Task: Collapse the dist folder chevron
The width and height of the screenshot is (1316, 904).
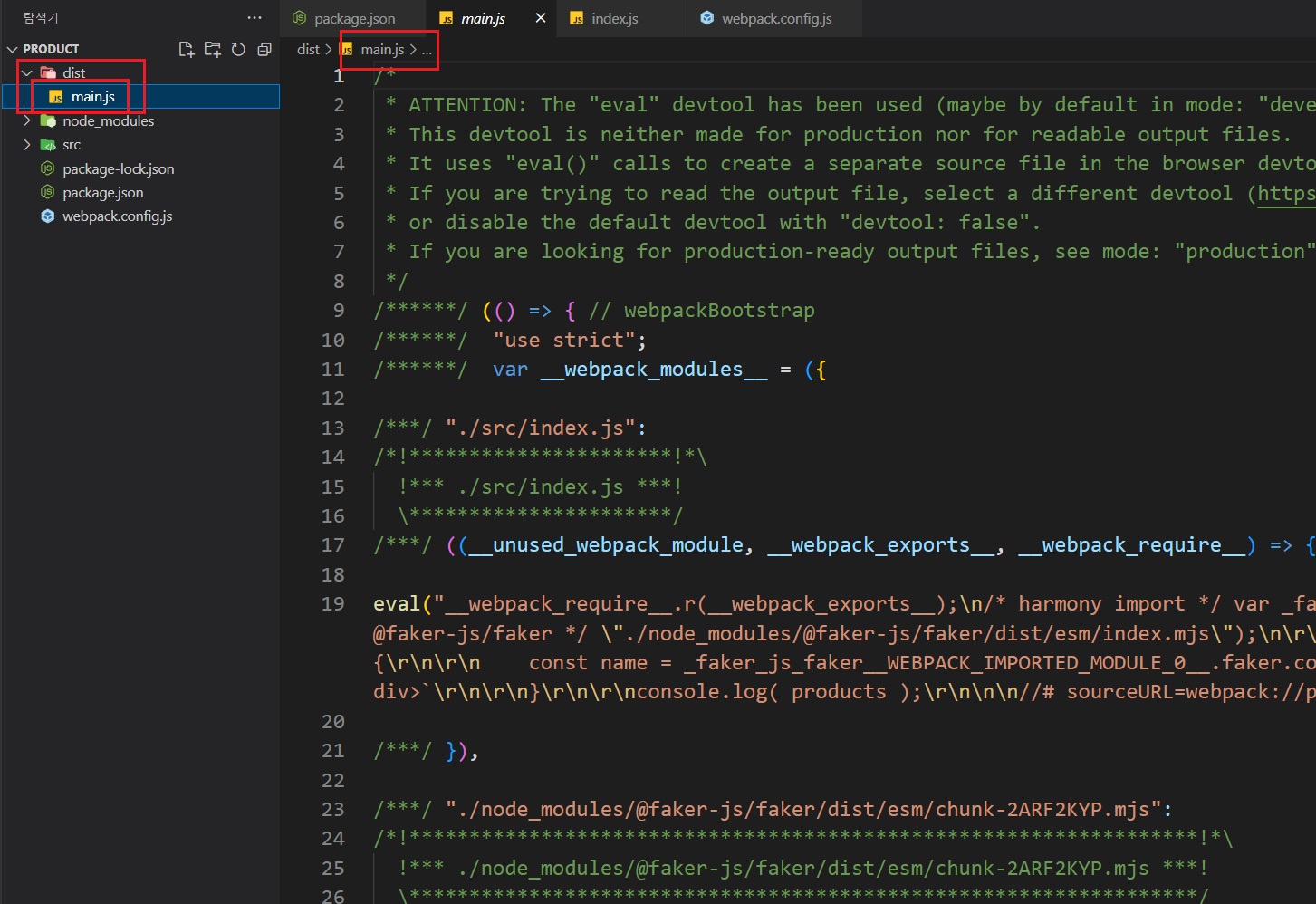Action: pyautogui.click(x=26, y=72)
